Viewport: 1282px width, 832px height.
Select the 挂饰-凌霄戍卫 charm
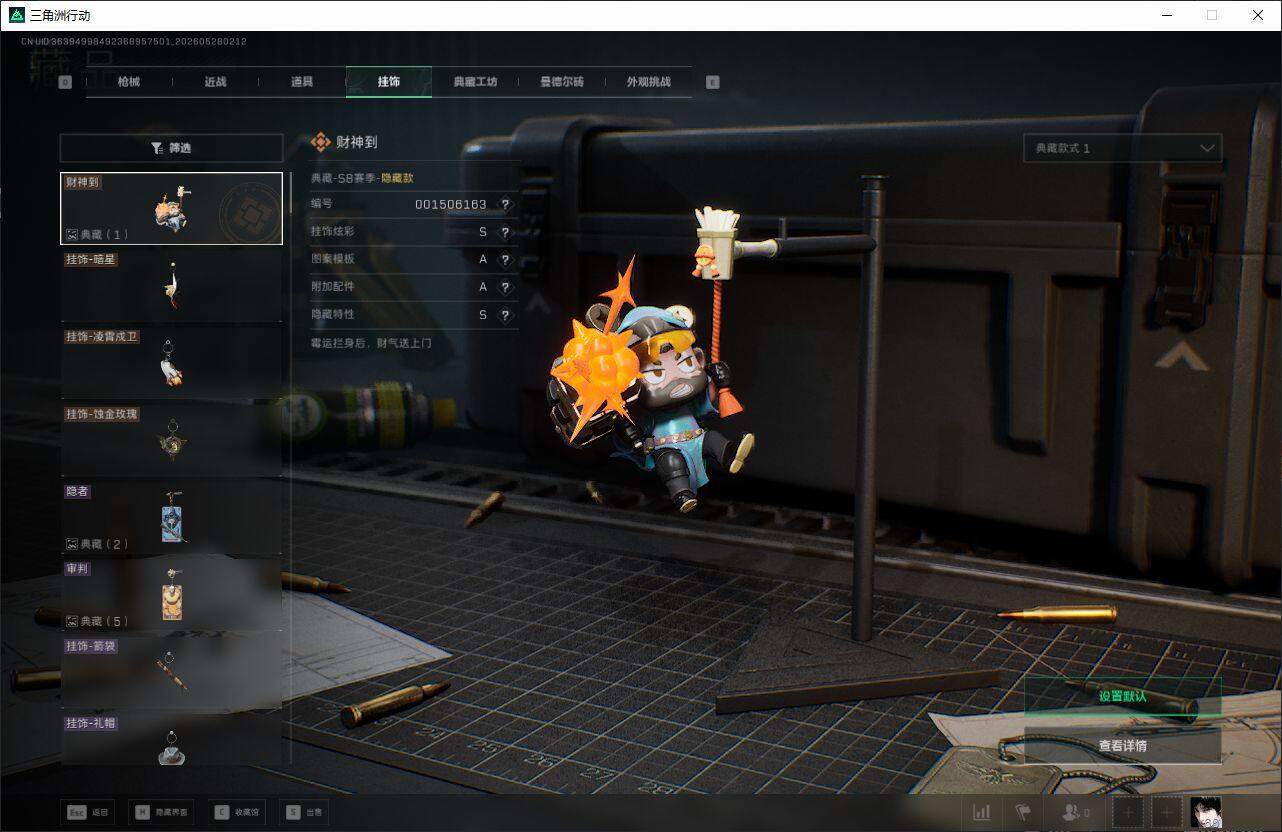coord(171,363)
